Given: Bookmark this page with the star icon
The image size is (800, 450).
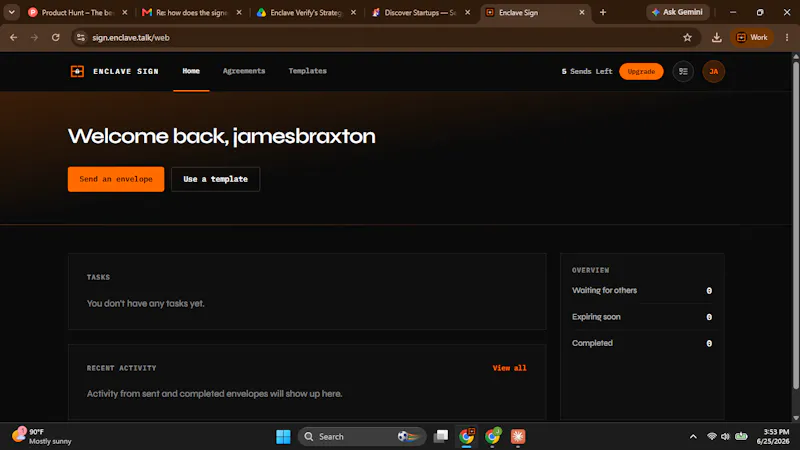Looking at the screenshot, I should (687, 37).
